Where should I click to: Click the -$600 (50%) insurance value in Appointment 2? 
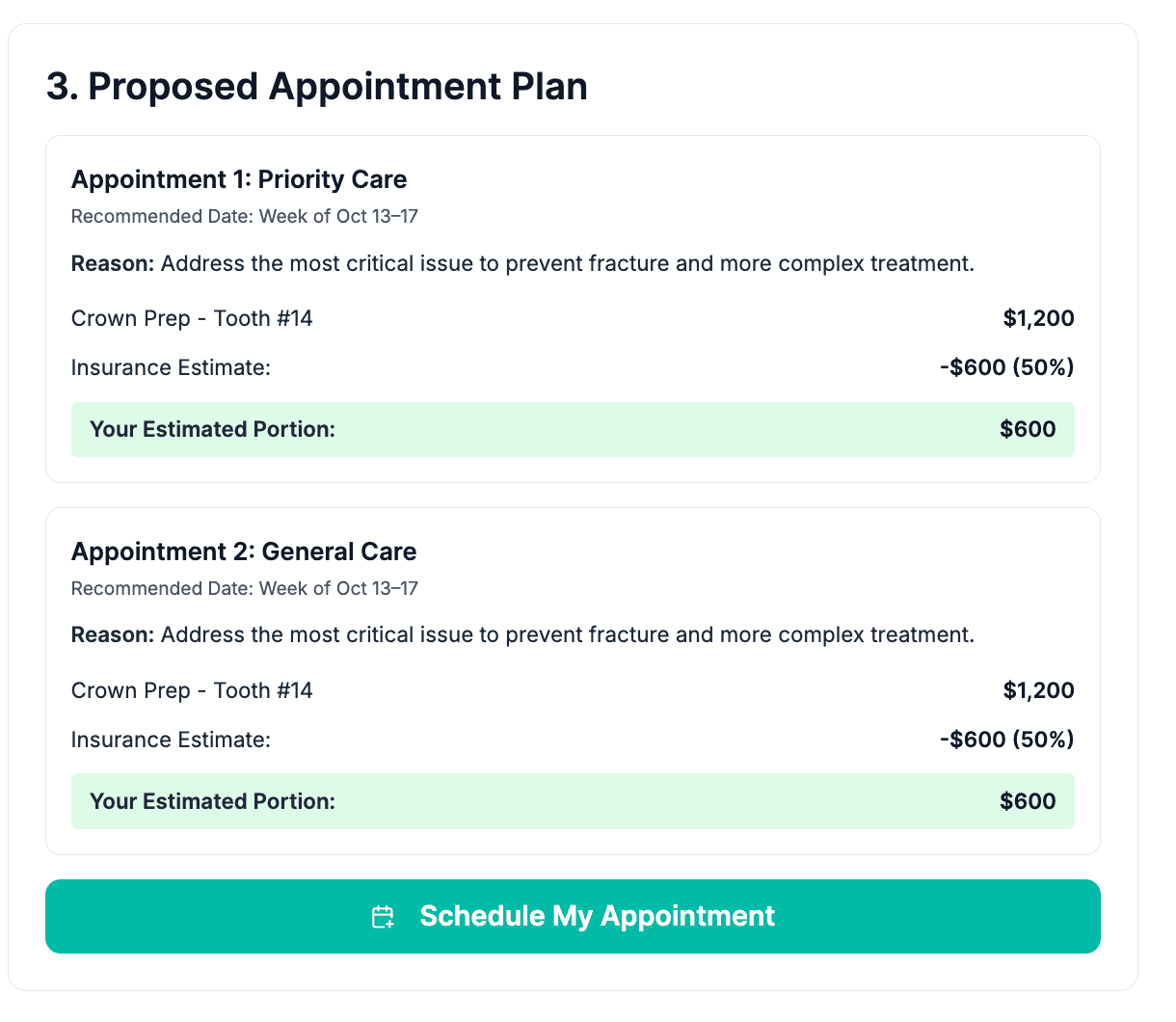1005,740
